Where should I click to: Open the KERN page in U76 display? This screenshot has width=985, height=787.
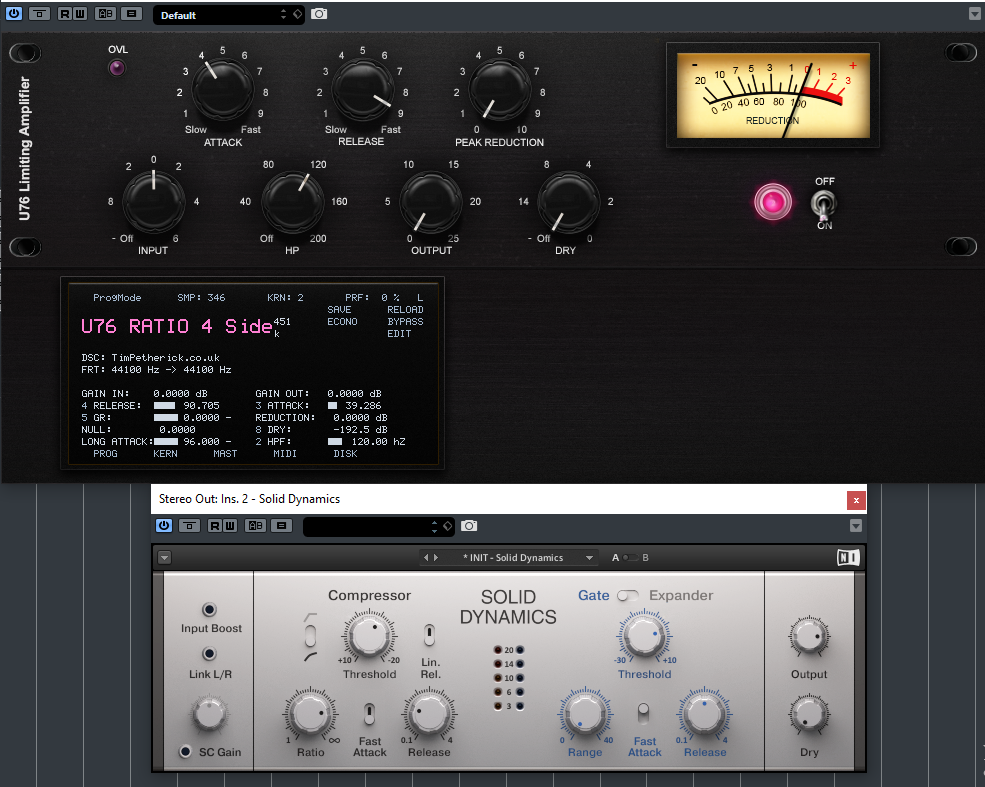165,453
